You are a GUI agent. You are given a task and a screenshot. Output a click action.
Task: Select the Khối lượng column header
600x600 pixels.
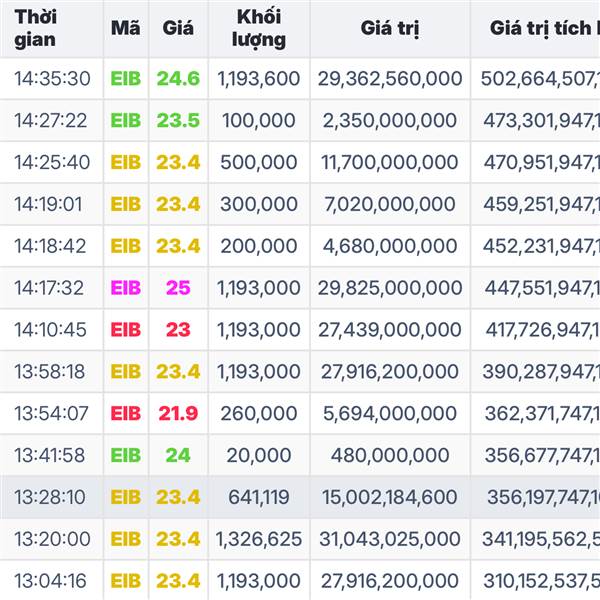[259, 29]
